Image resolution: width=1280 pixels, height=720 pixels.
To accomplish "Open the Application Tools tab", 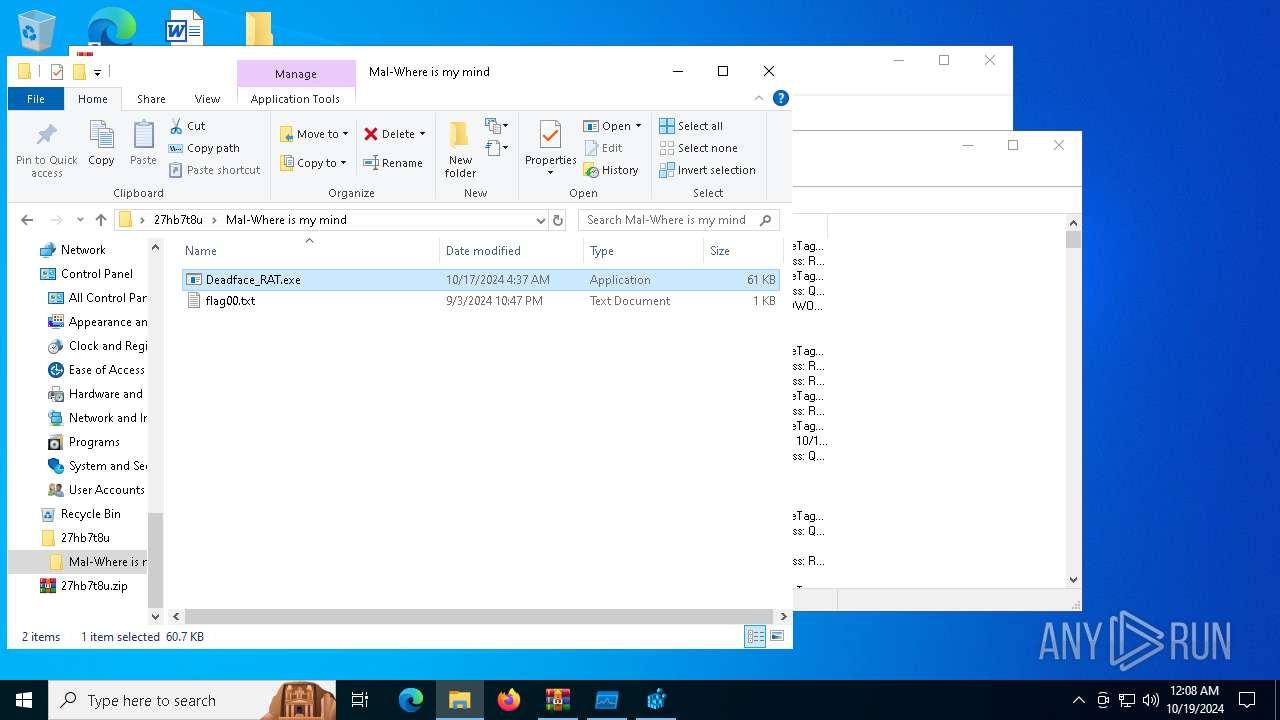I will (x=295, y=99).
